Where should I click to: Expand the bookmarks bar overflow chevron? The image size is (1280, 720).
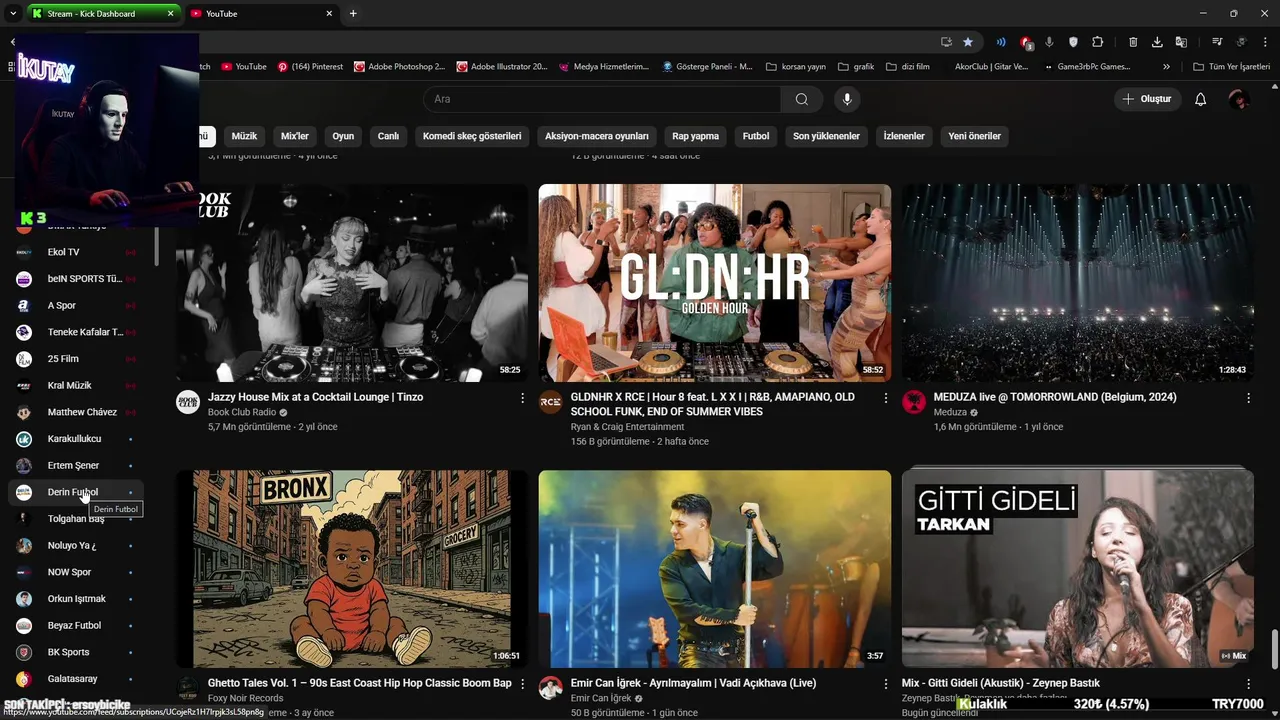[1166, 67]
